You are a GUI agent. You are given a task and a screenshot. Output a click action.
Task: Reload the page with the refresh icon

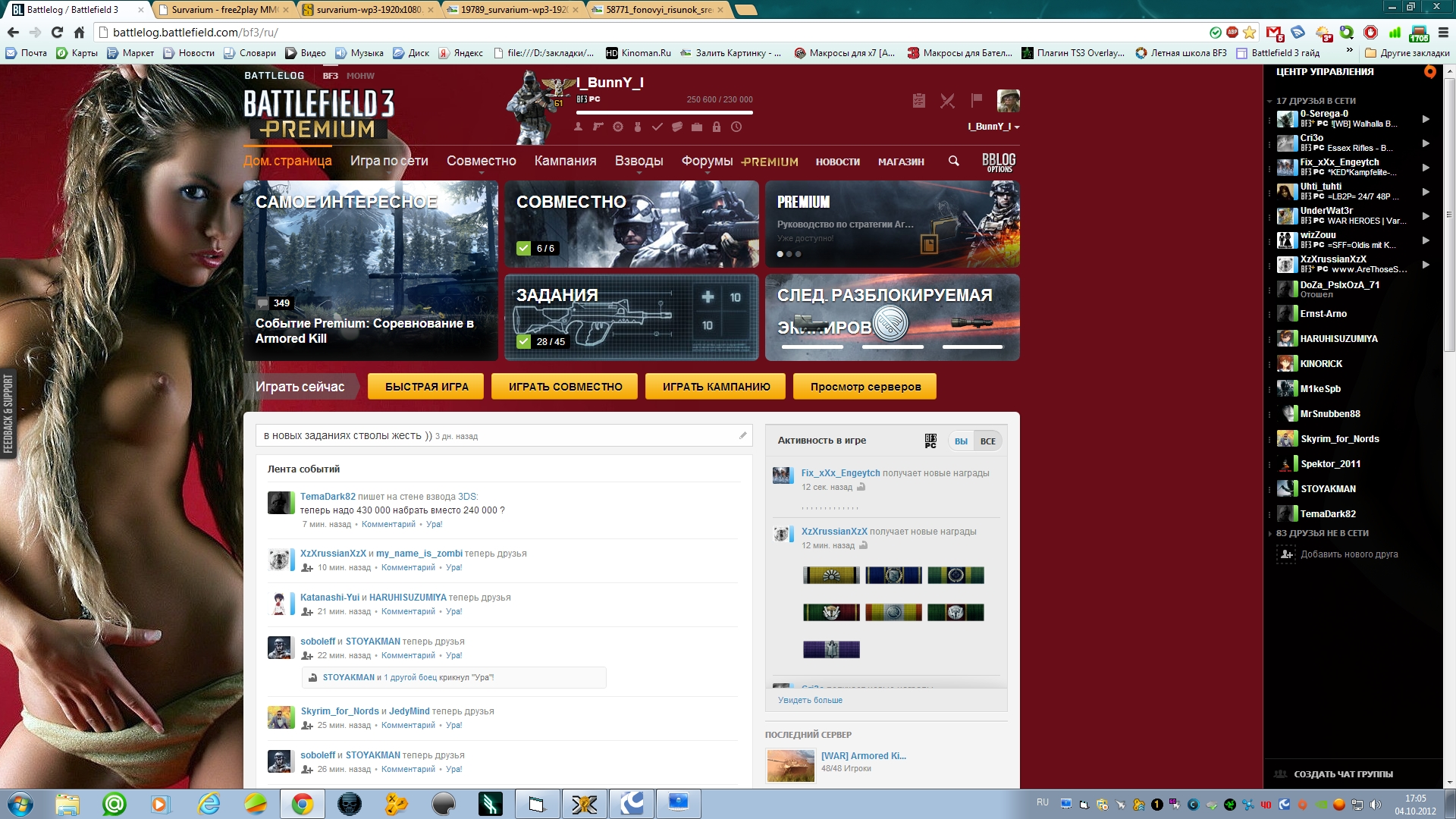point(57,33)
